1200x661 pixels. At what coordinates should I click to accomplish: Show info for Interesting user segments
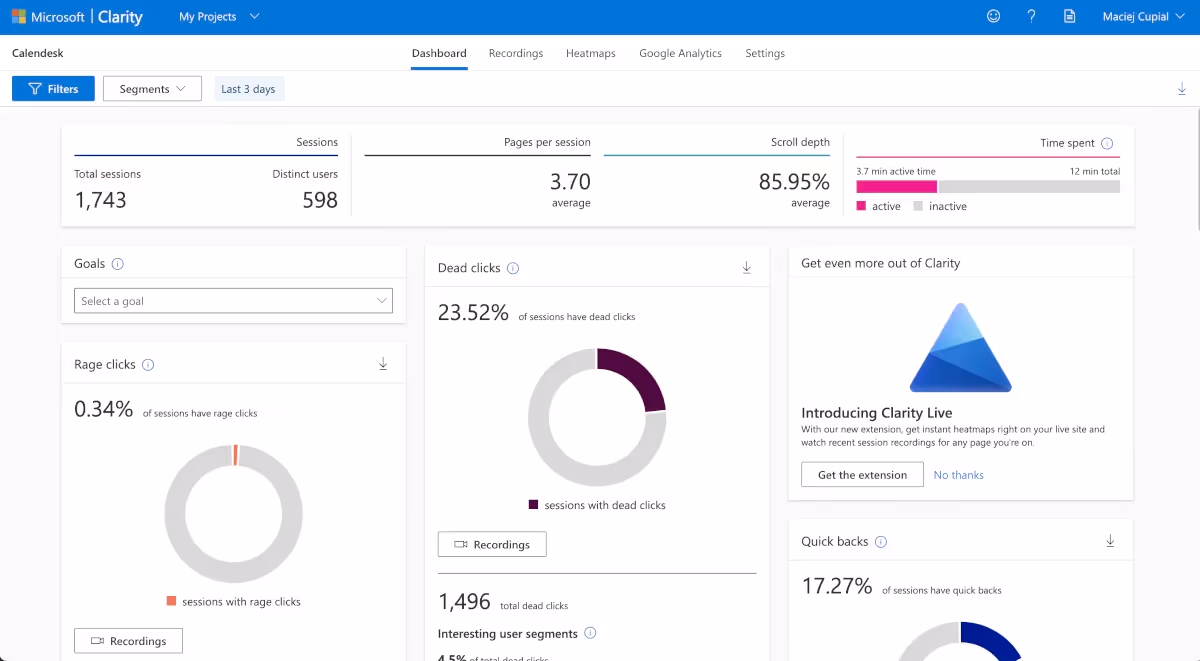tap(590, 633)
